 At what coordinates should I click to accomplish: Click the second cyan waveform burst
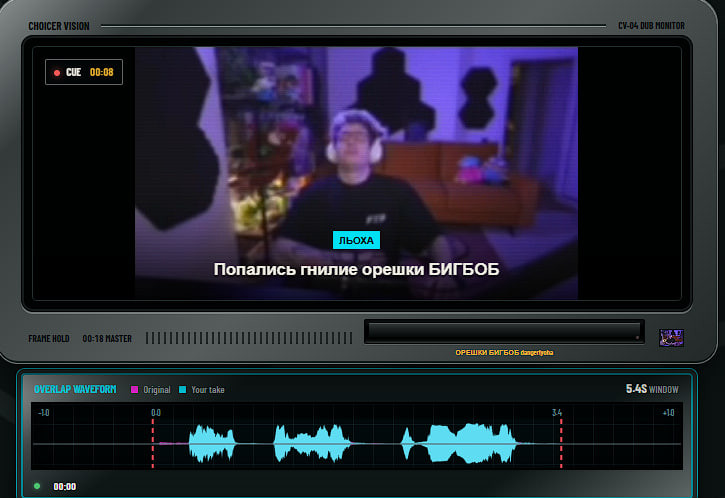coord(313,443)
